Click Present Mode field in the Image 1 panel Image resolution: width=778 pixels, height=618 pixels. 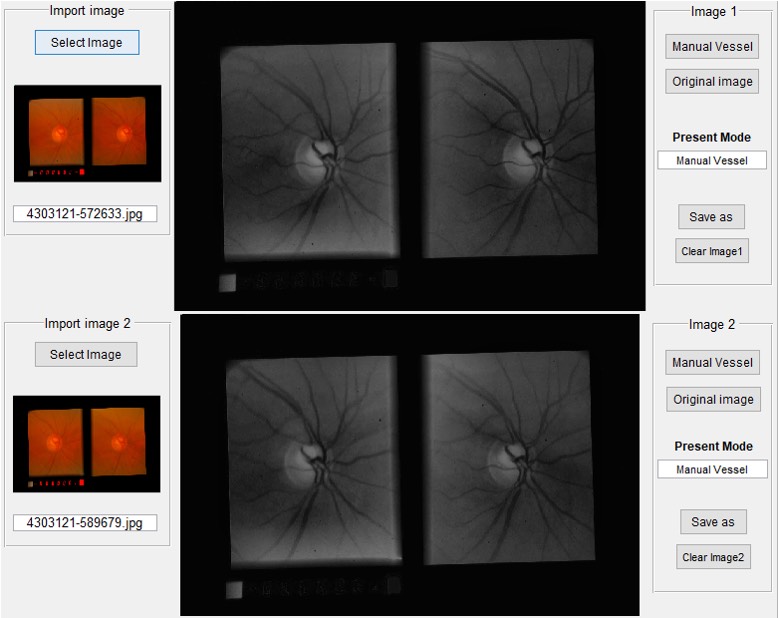point(712,160)
